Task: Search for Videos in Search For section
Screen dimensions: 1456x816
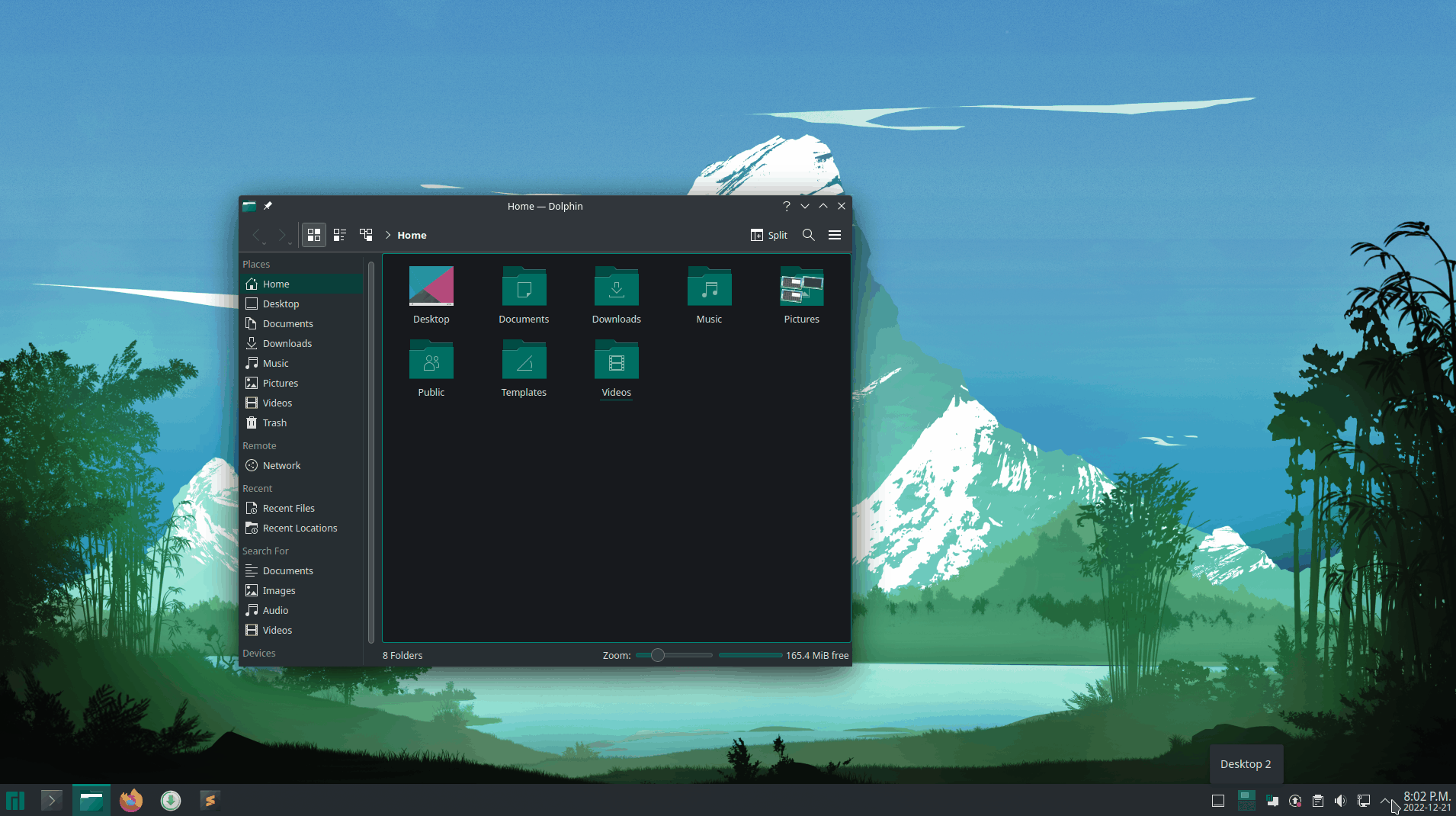Action: pos(302,630)
